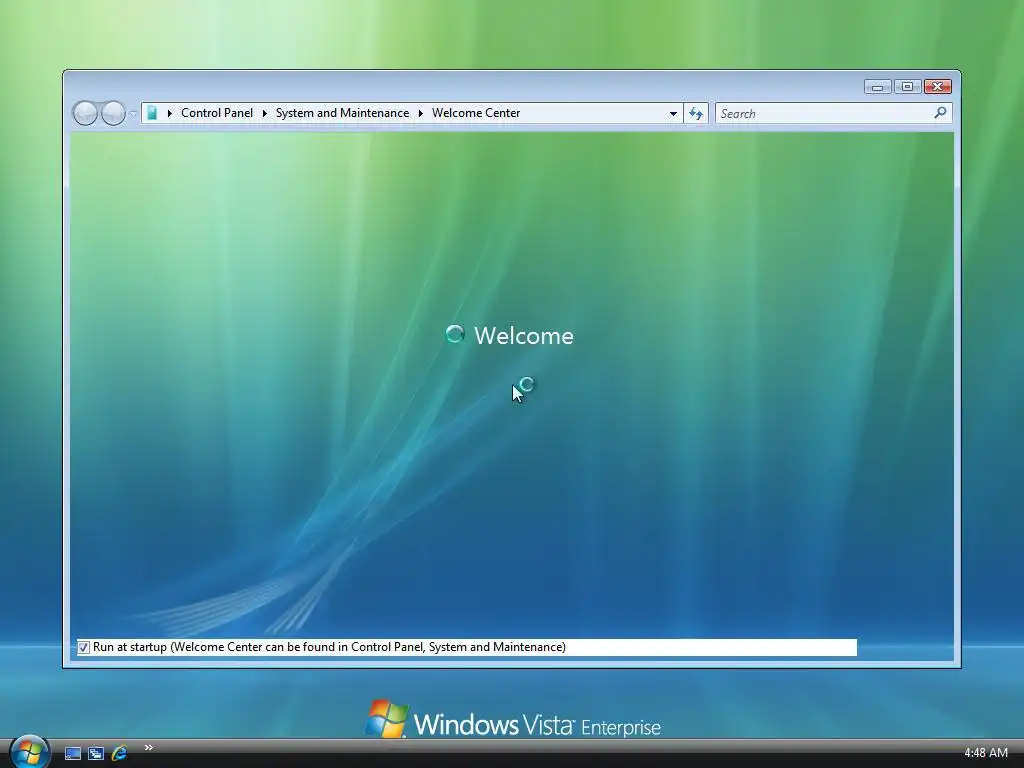The width and height of the screenshot is (1024, 768).
Task: Expand the arrow before Control Panel
Action: pos(170,113)
